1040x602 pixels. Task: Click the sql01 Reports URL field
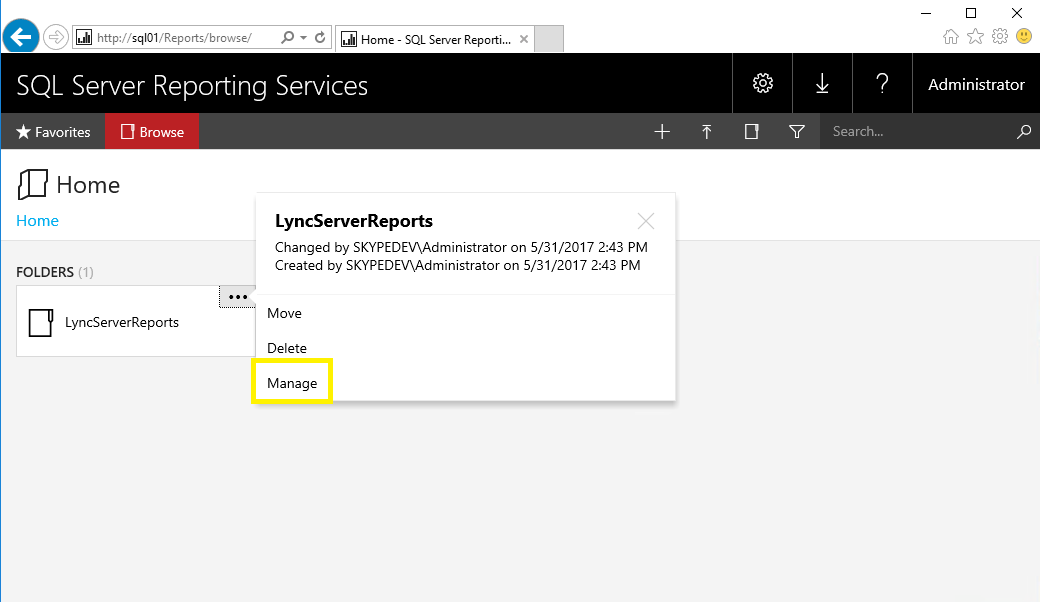click(174, 38)
